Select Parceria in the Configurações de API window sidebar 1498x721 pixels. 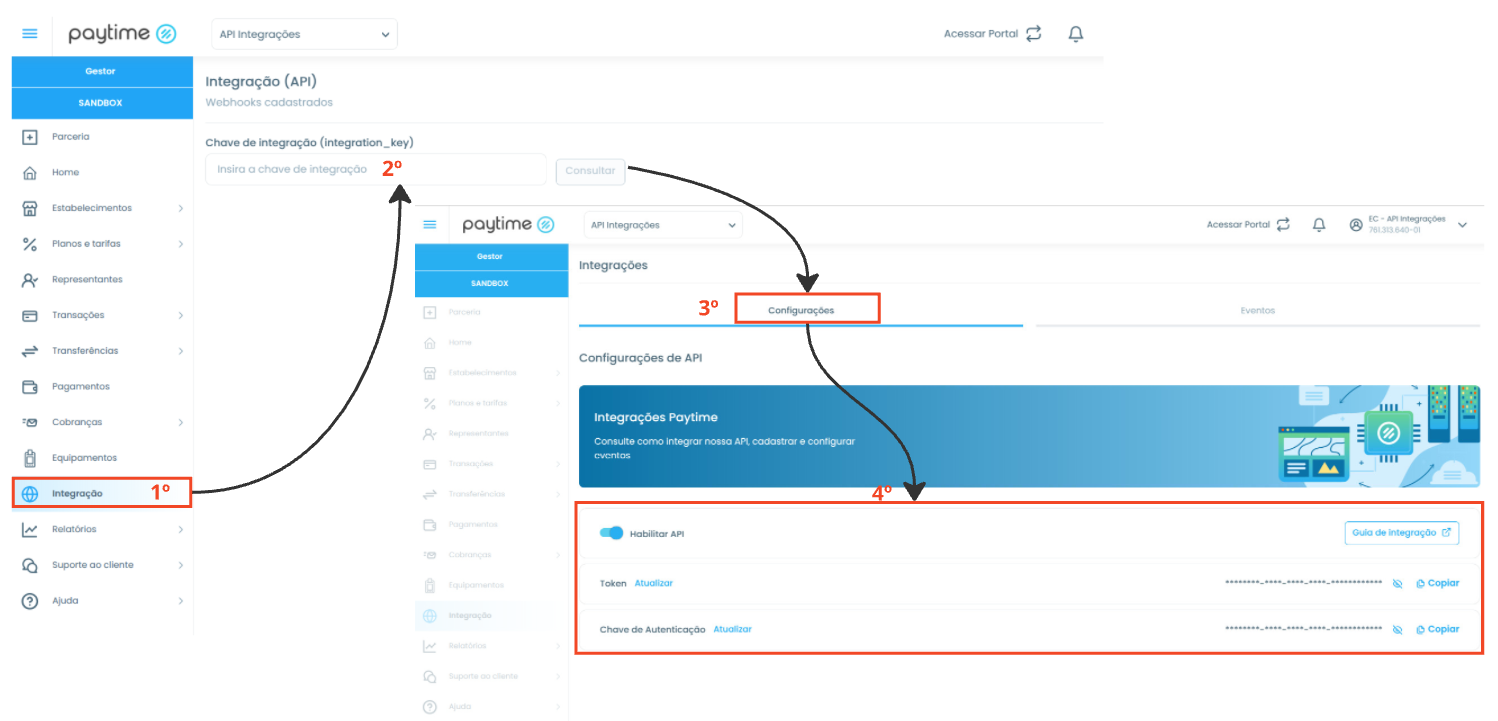pyautogui.click(x=491, y=312)
